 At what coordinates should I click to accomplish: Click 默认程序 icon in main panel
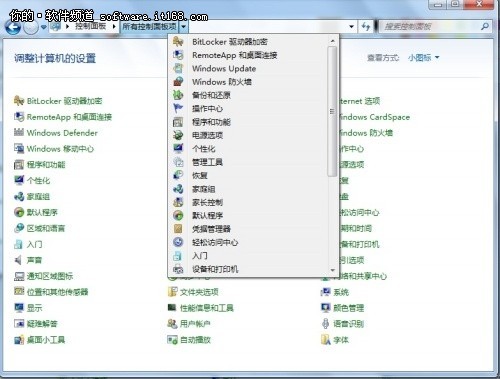click(19, 212)
